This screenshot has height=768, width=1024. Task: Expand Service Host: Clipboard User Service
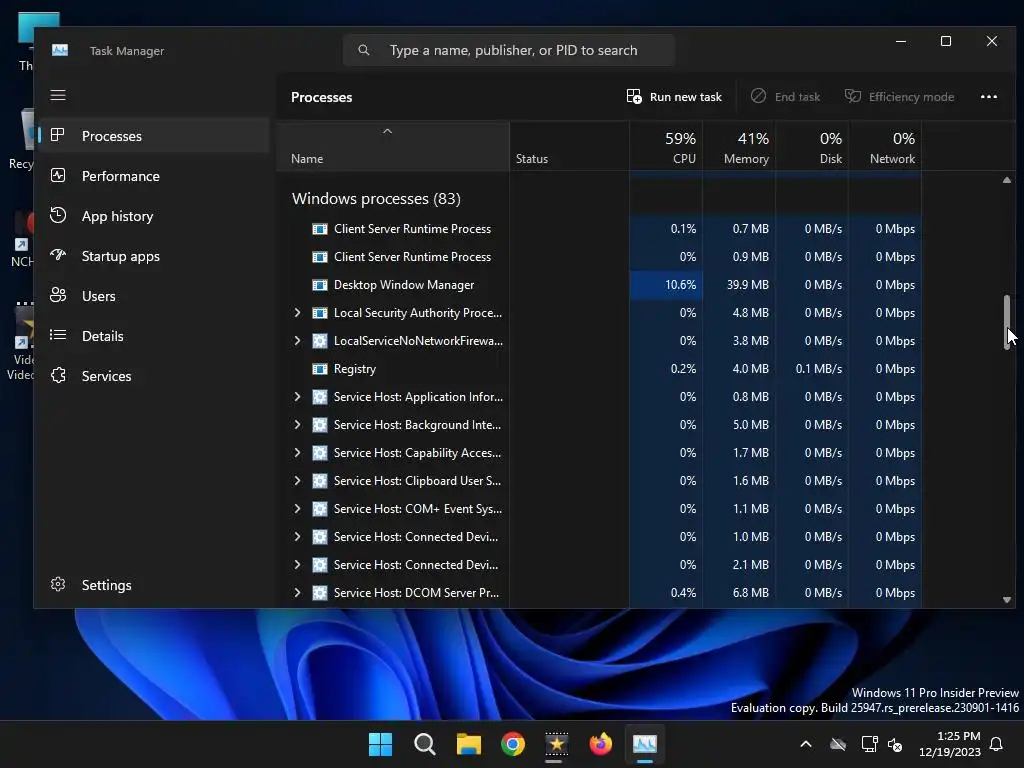pyautogui.click(x=297, y=481)
